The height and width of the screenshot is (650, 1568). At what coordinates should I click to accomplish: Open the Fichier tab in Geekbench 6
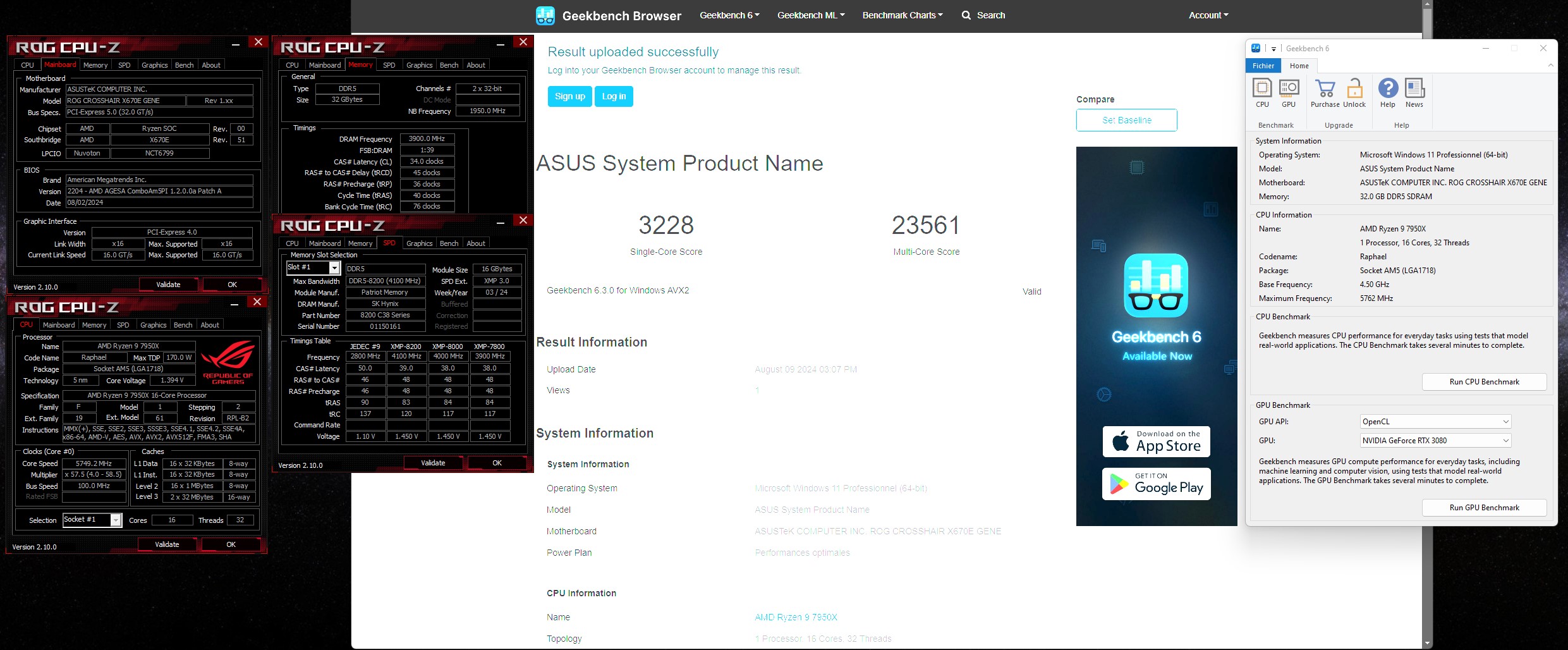coord(1263,66)
